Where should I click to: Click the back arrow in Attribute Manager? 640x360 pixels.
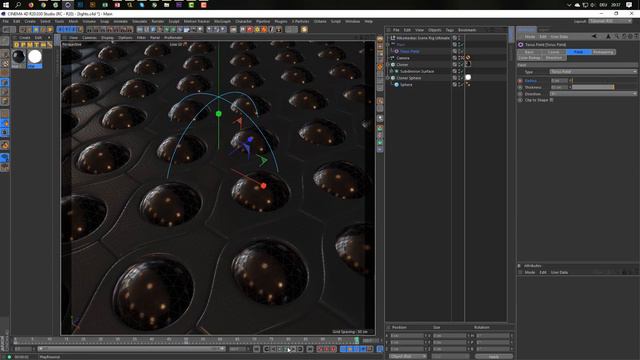click(x=594, y=37)
